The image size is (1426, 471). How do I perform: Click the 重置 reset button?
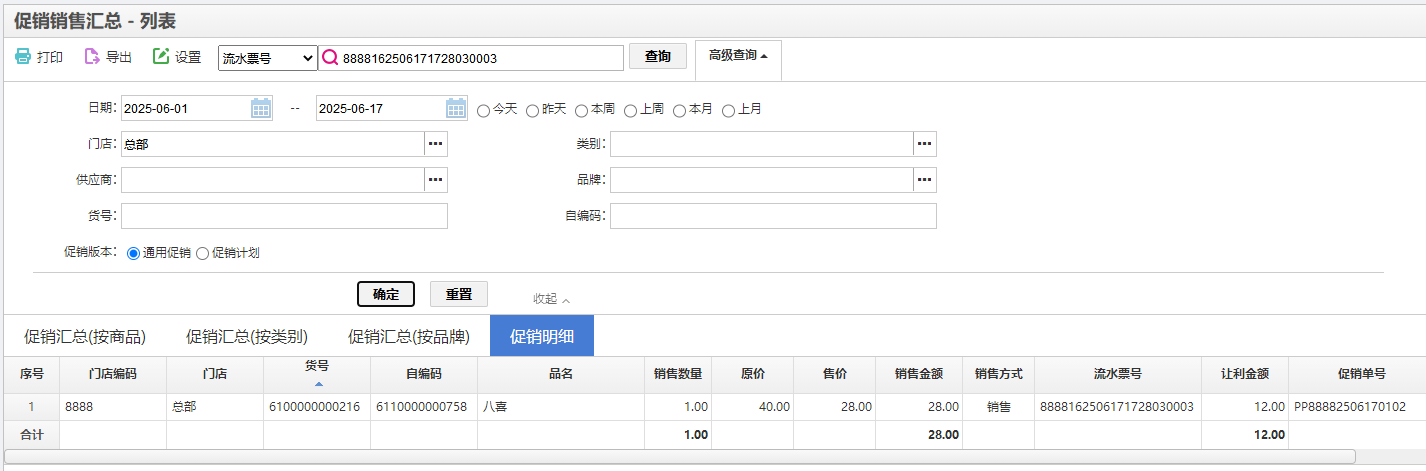click(x=459, y=294)
